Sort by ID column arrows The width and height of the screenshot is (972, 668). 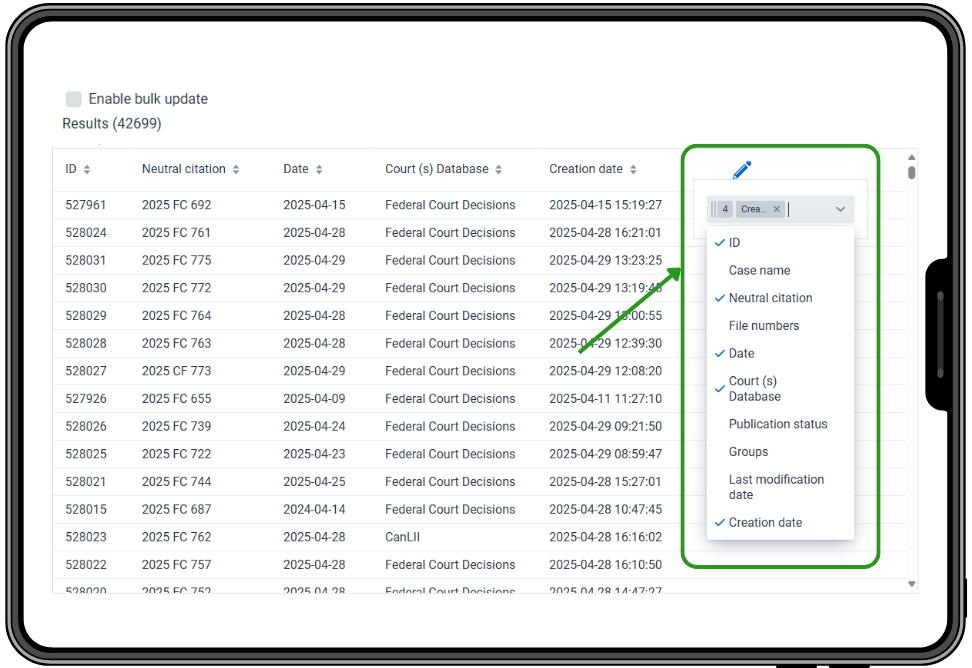(87, 170)
